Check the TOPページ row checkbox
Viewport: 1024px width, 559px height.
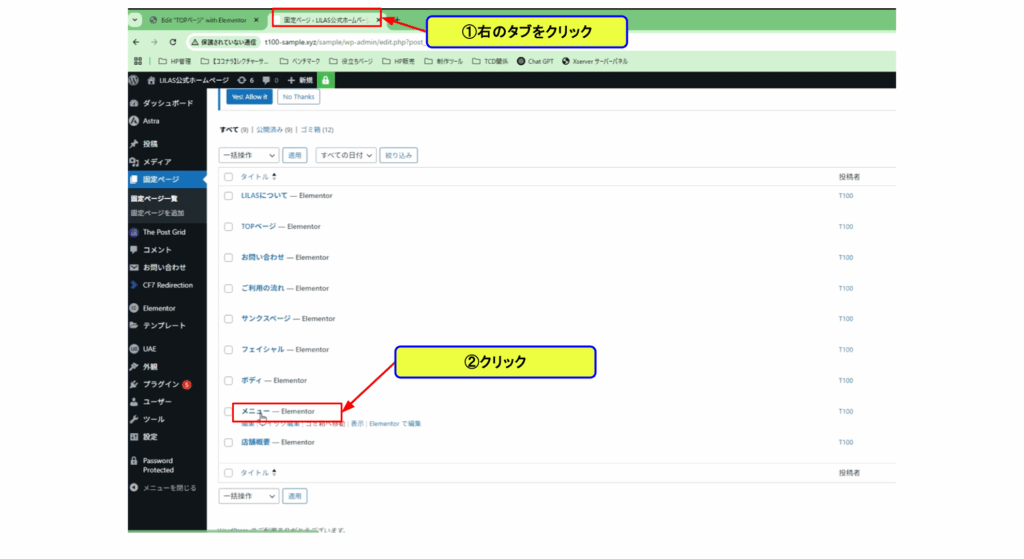point(229,227)
